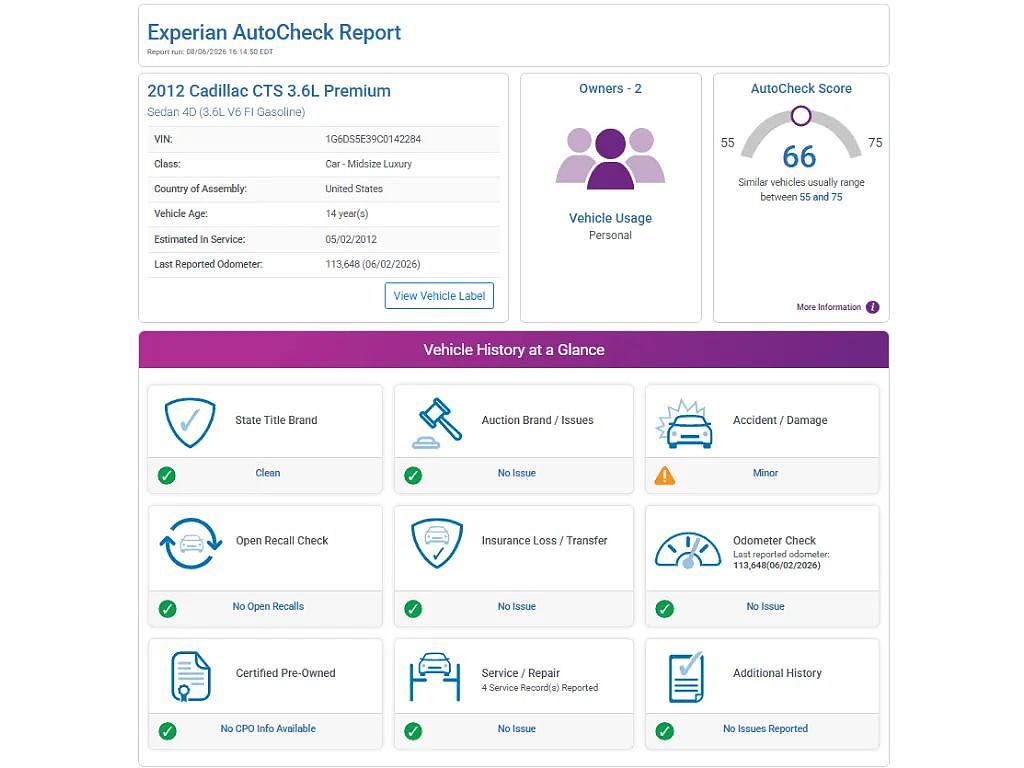The height and width of the screenshot is (768, 1024).
Task: Click the score number 66
Action: tap(799, 157)
